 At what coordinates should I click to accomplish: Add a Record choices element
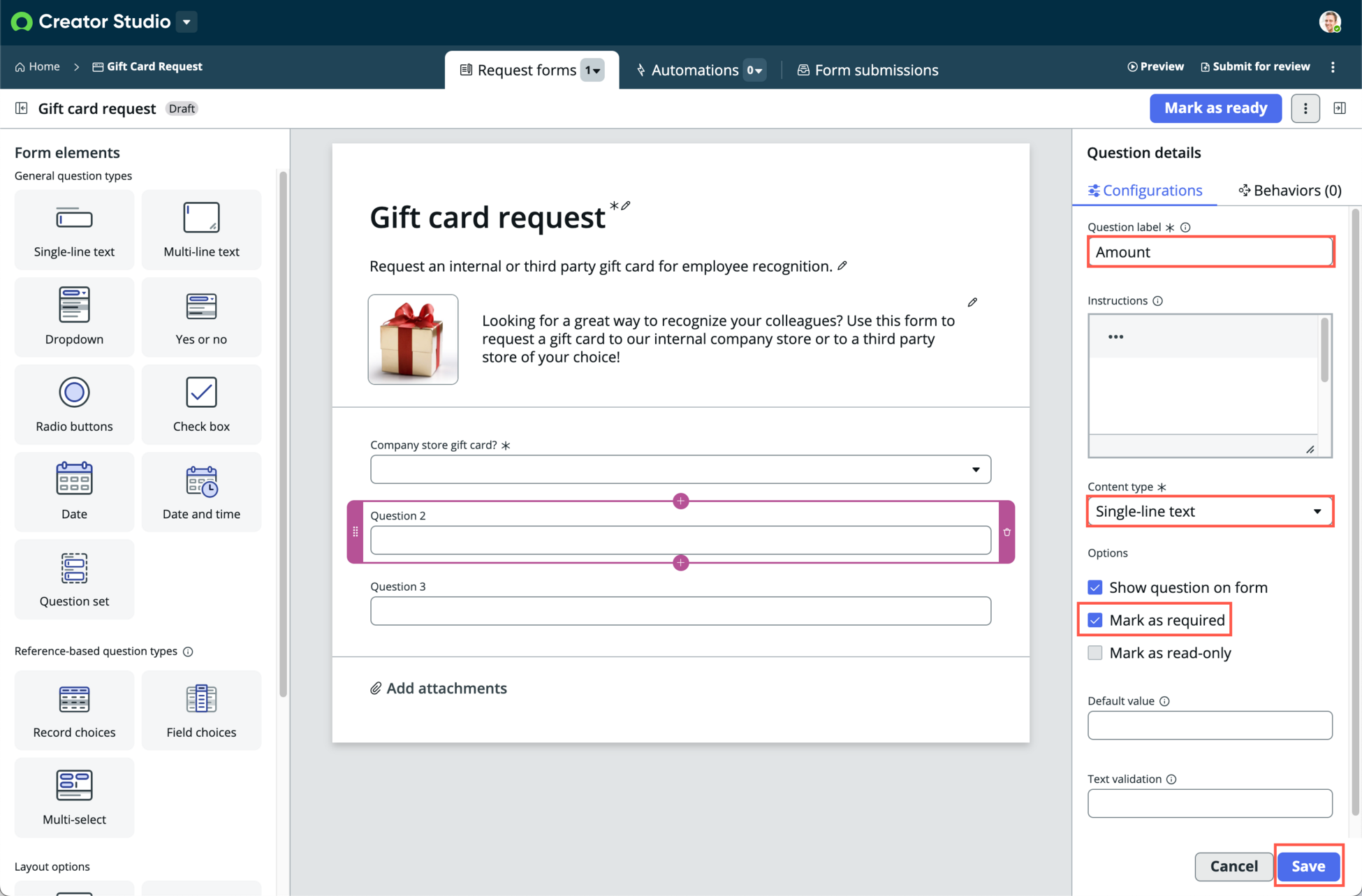tap(74, 710)
